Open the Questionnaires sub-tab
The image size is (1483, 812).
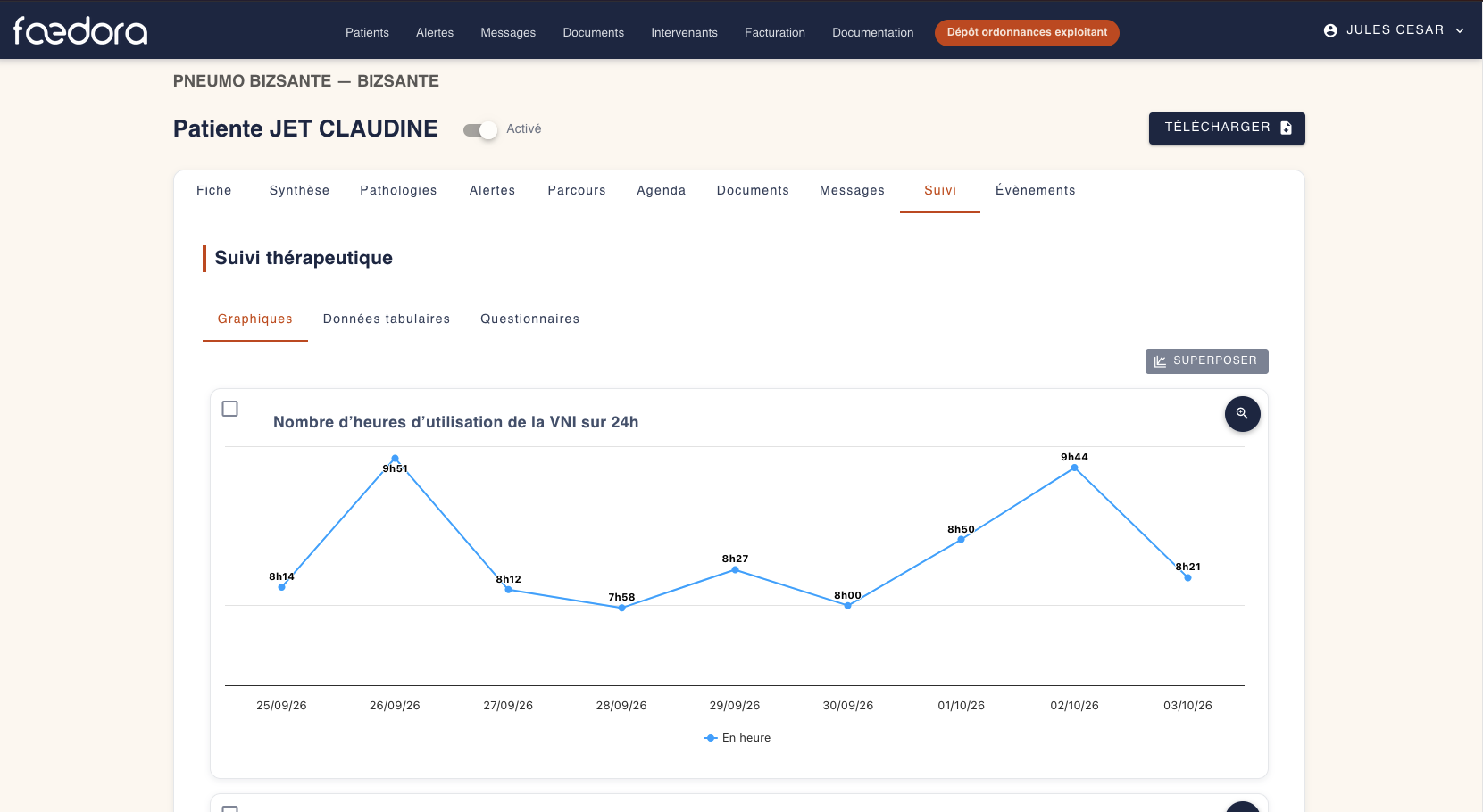pos(530,319)
